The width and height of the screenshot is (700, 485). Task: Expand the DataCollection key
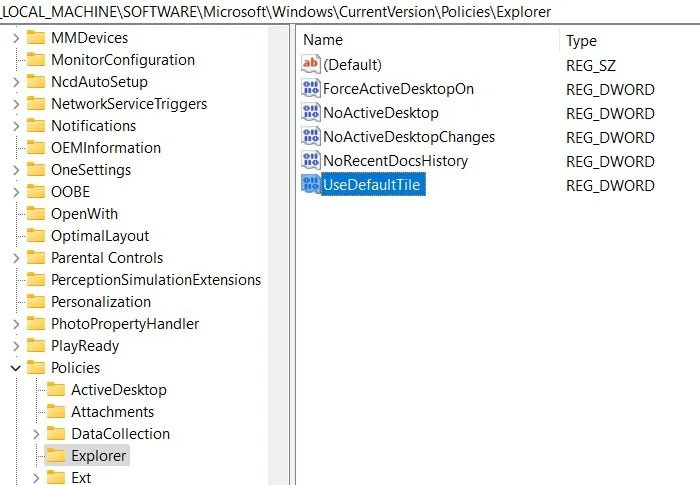tap(36, 434)
